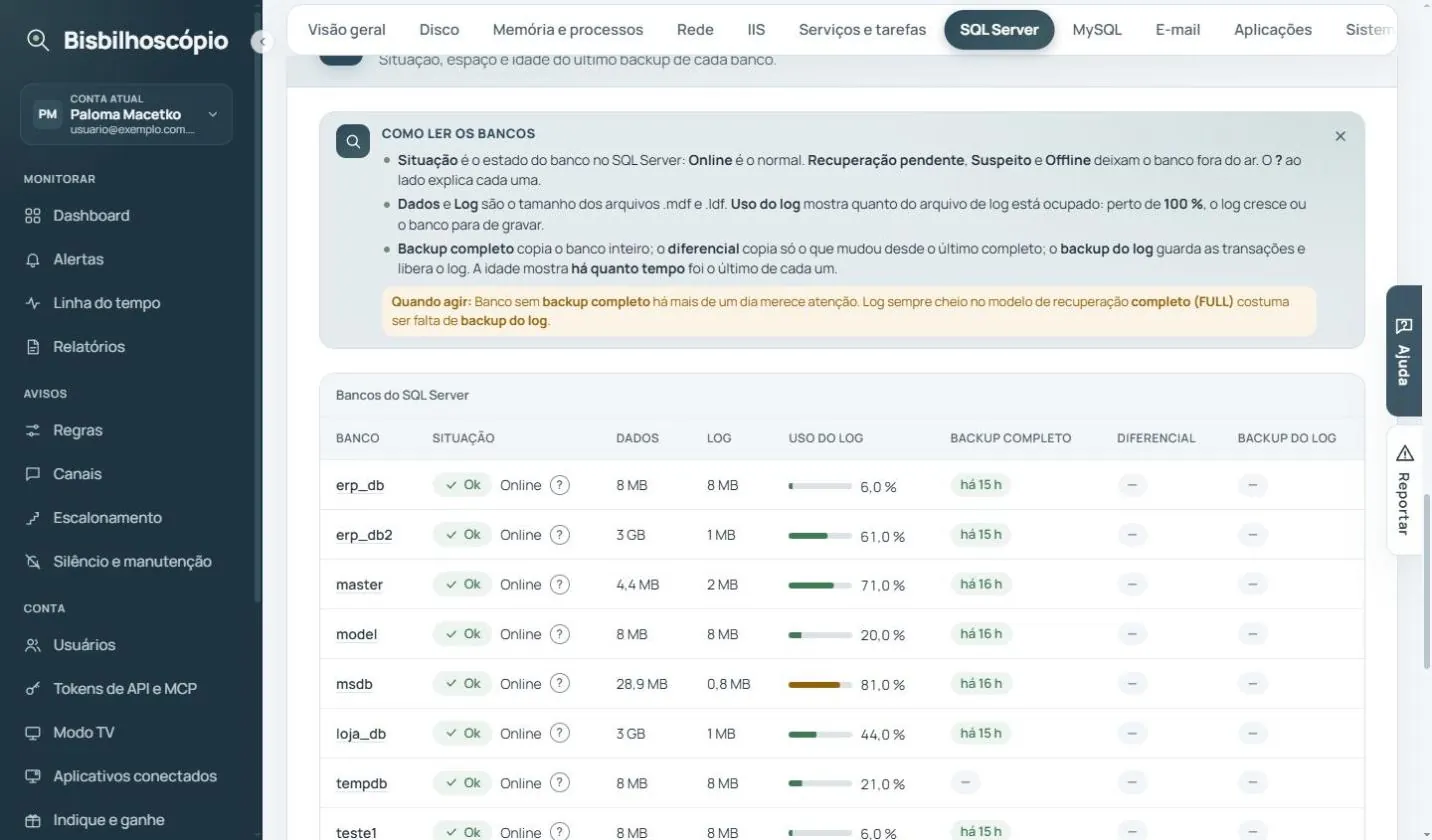Switch to the Visão geral tab
The height and width of the screenshot is (840, 1432).
346,29
